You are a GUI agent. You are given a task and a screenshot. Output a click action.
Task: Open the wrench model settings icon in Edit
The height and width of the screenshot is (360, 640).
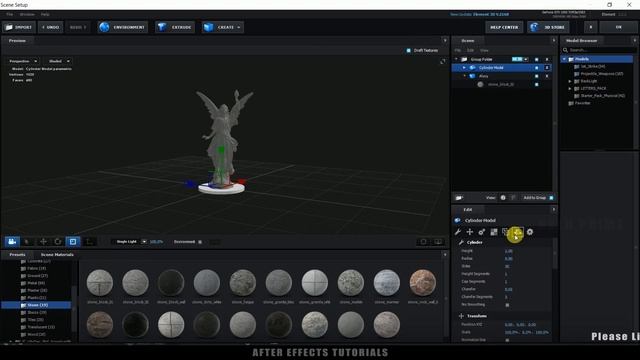[458, 232]
